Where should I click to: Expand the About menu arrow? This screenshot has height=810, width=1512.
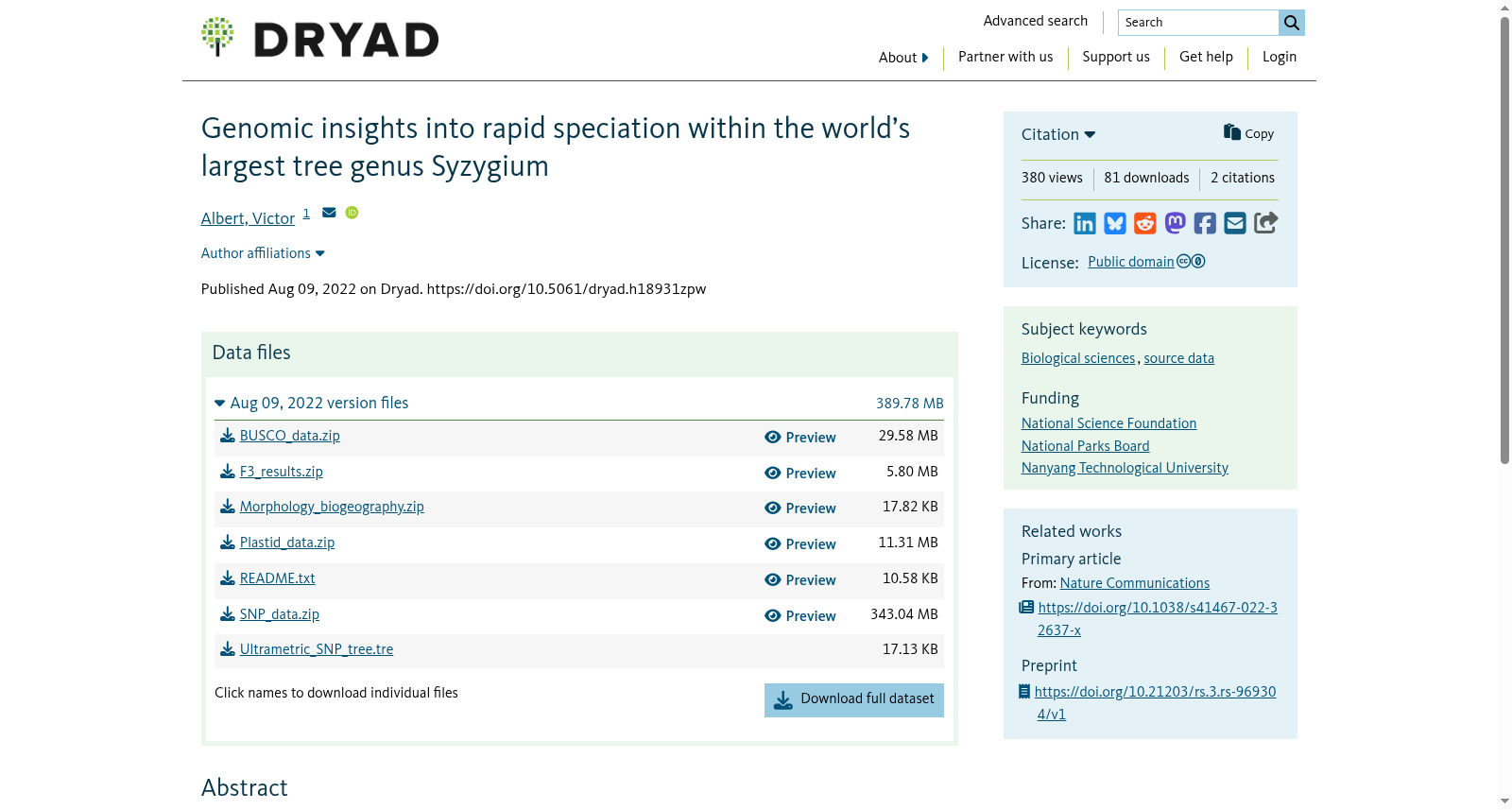tap(925, 58)
